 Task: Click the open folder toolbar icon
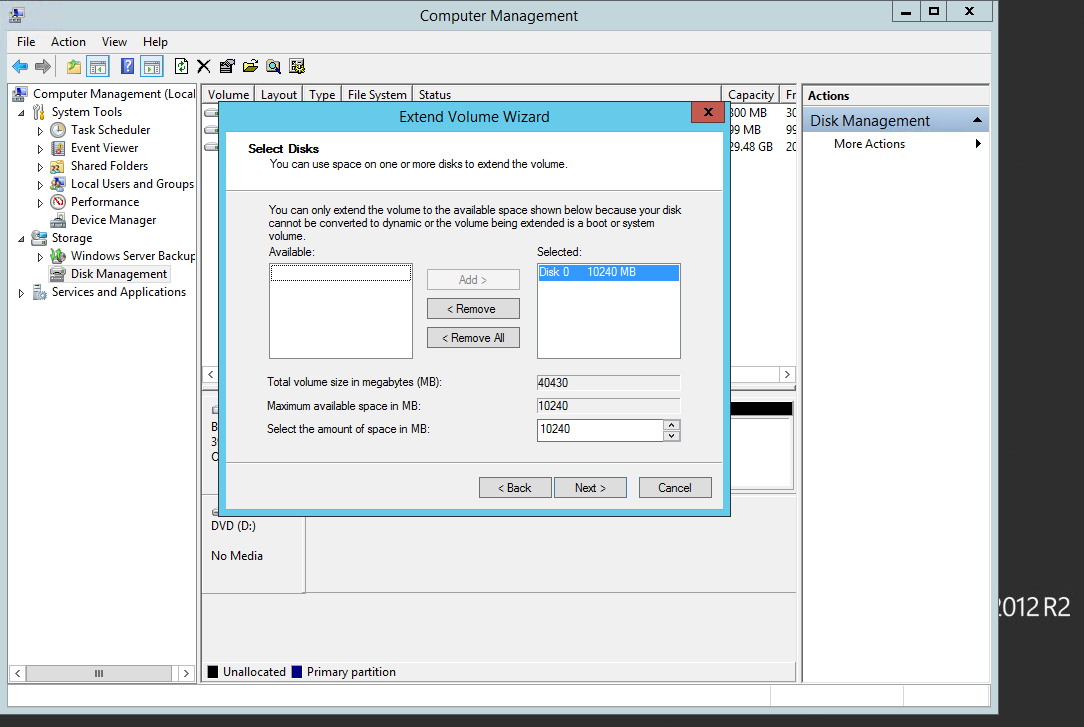point(250,66)
